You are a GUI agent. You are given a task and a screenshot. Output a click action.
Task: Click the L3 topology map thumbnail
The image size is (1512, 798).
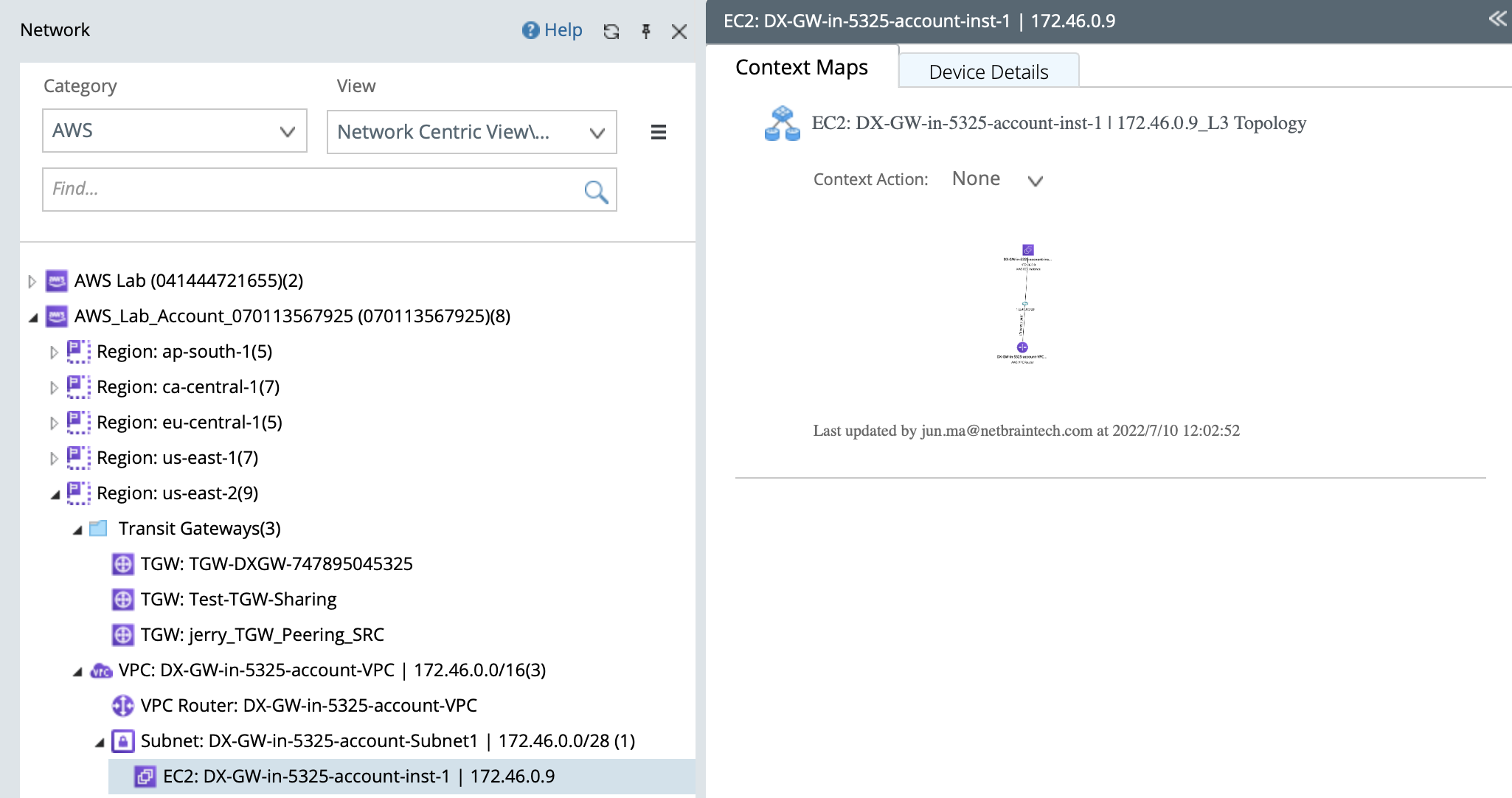[1024, 304]
